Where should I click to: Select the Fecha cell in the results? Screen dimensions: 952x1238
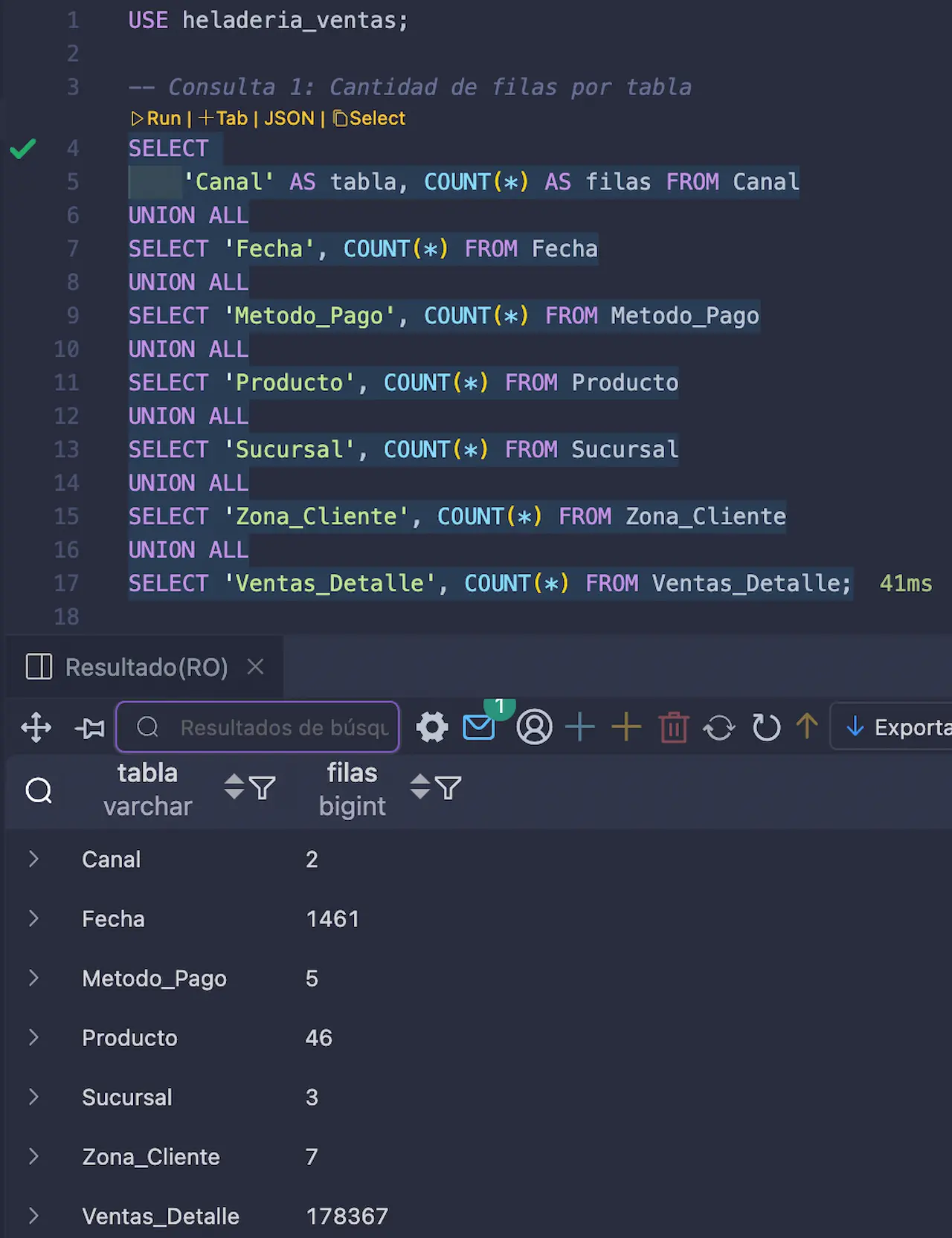(113, 919)
